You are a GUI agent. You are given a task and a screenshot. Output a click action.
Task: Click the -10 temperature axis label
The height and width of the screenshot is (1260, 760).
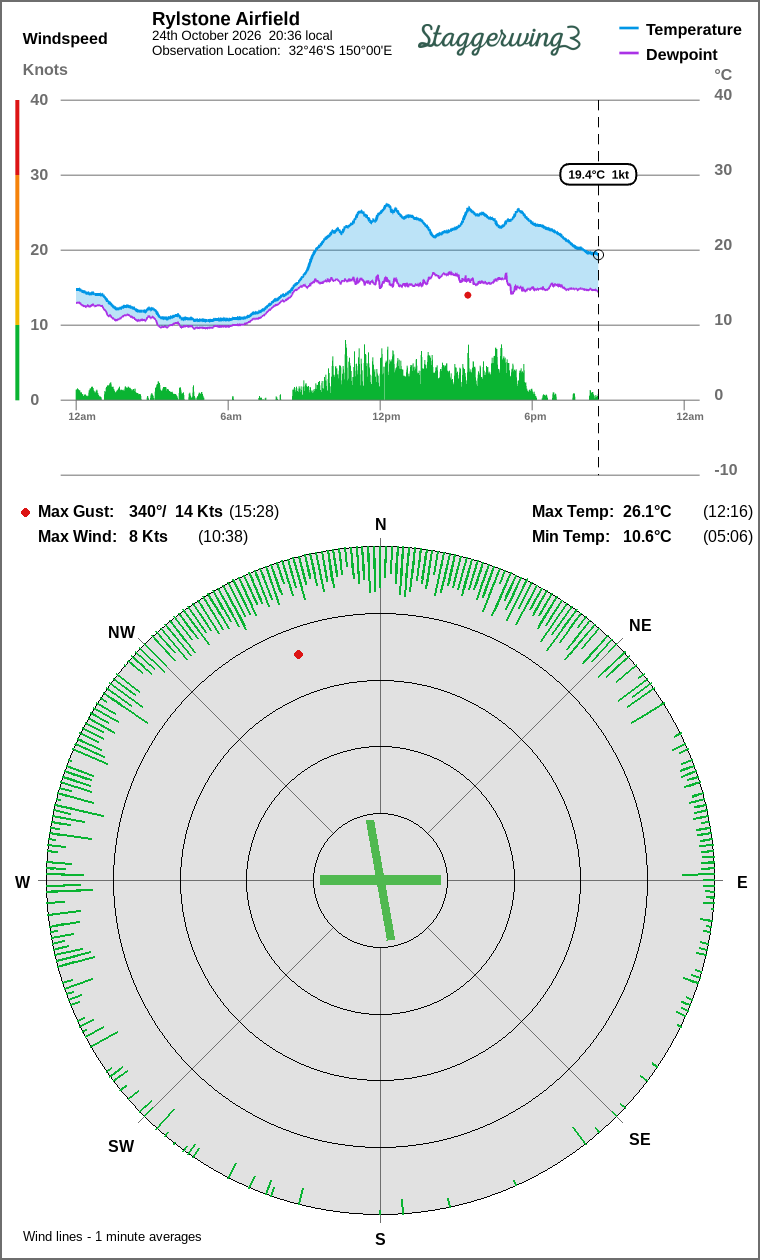click(x=726, y=470)
